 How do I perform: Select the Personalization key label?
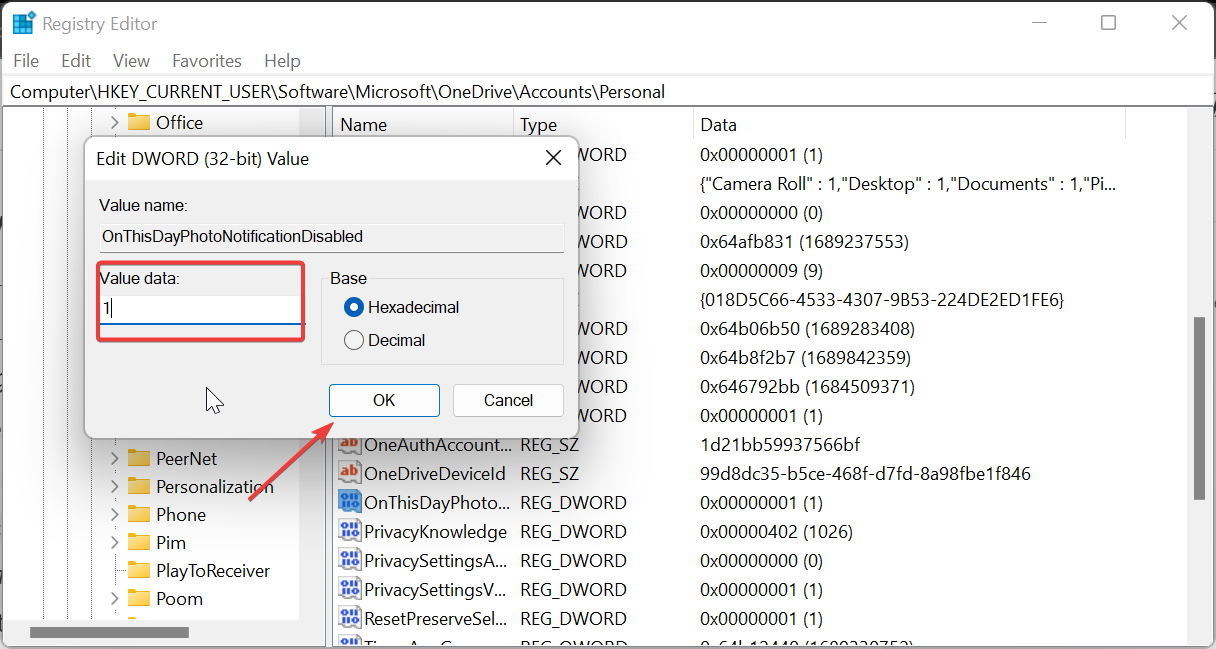click(x=214, y=486)
